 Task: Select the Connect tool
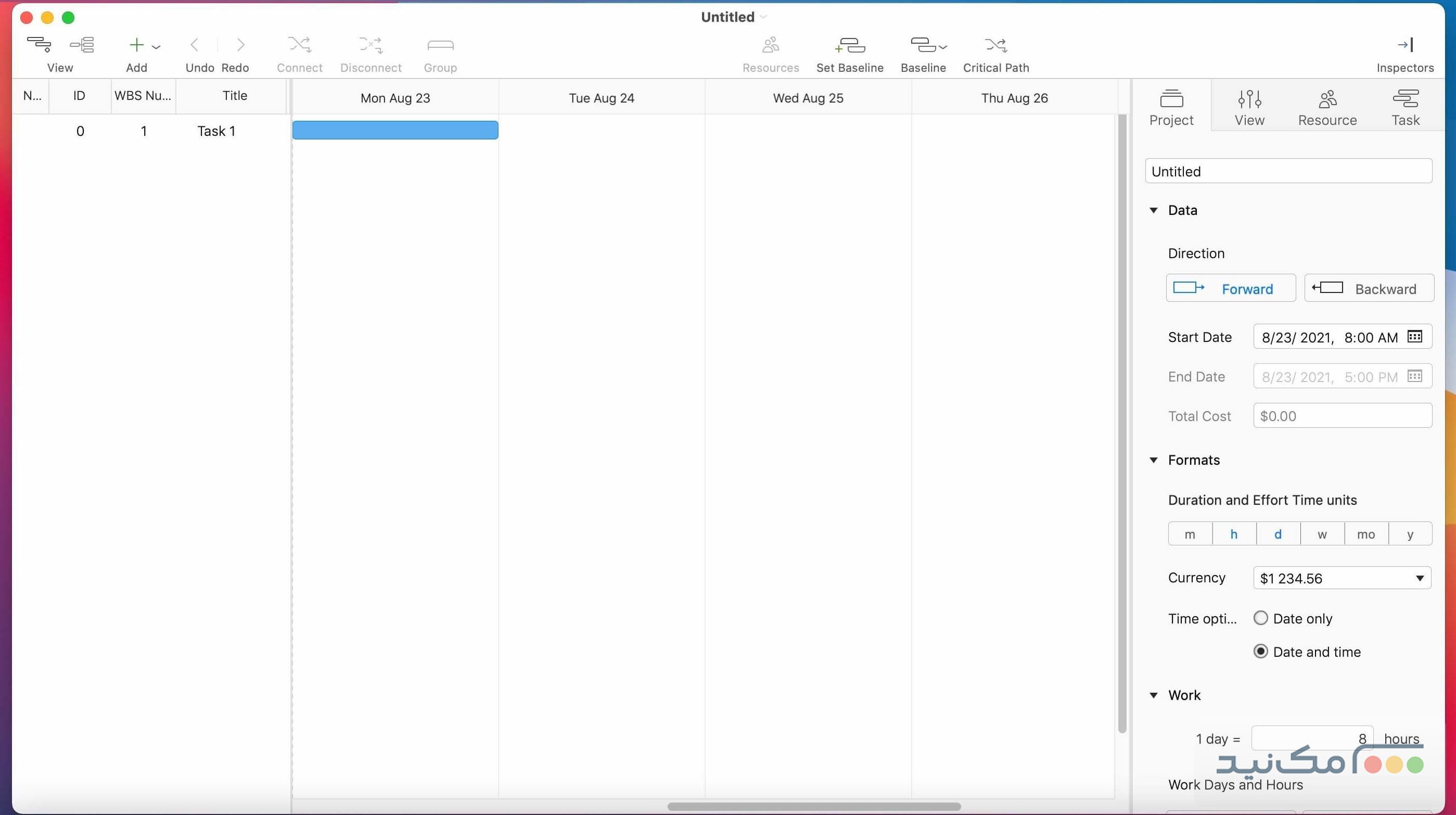(299, 45)
